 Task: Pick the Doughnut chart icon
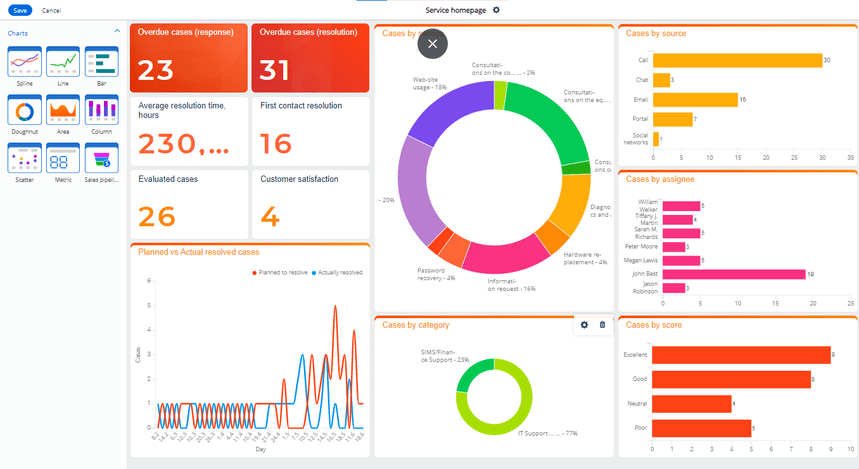pos(25,110)
